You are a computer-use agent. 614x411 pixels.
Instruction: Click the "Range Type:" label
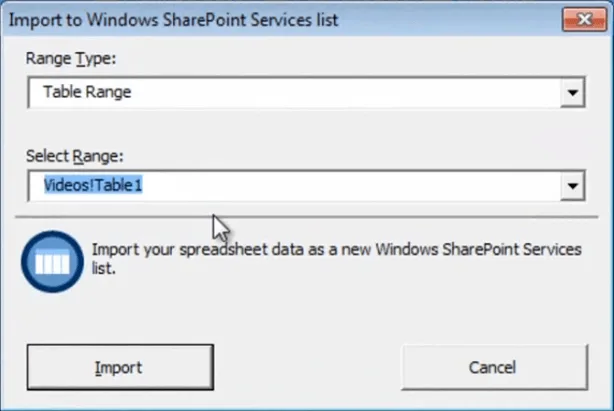click(69, 58)
